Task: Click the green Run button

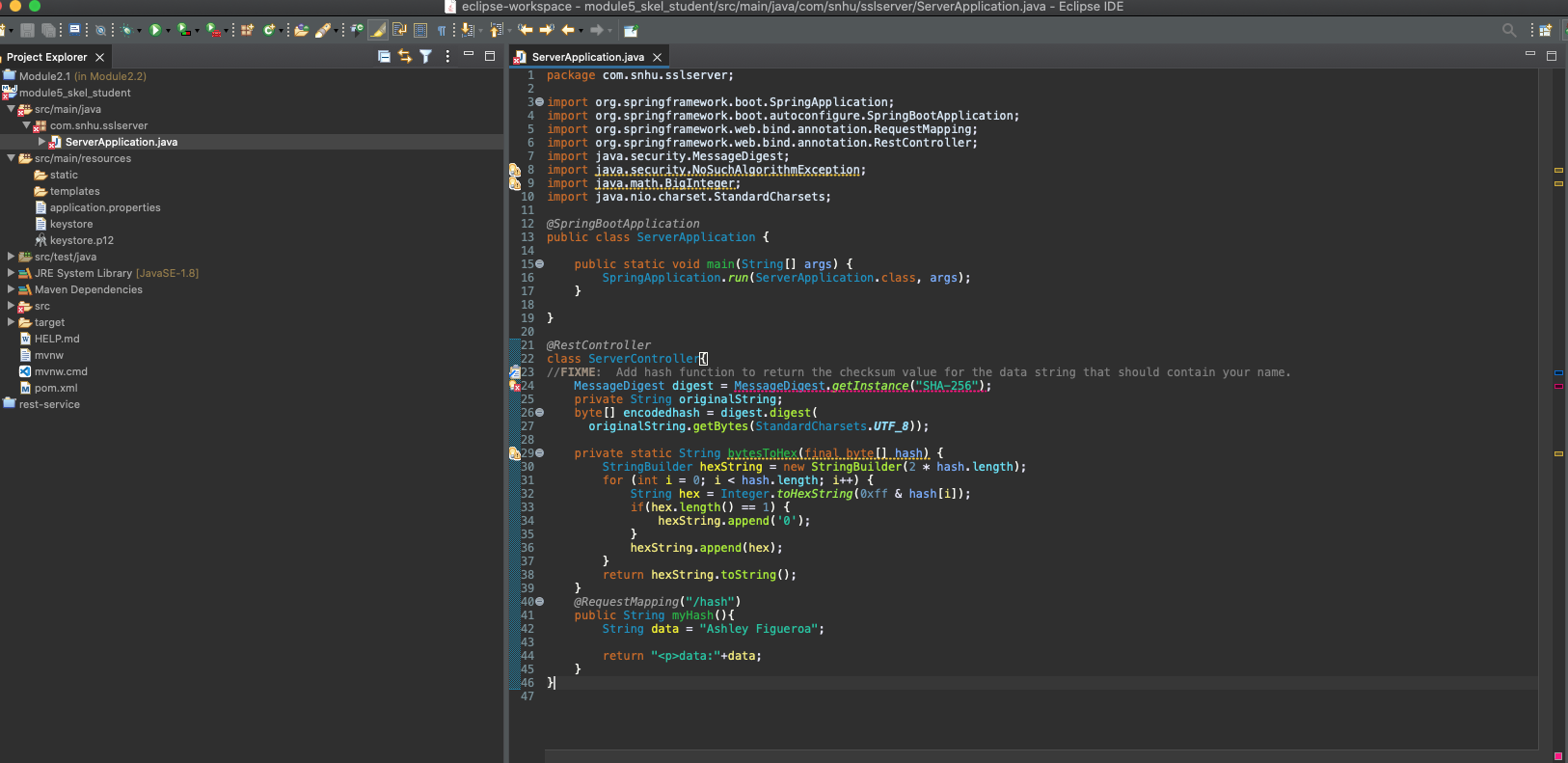Action: [155, 30]
